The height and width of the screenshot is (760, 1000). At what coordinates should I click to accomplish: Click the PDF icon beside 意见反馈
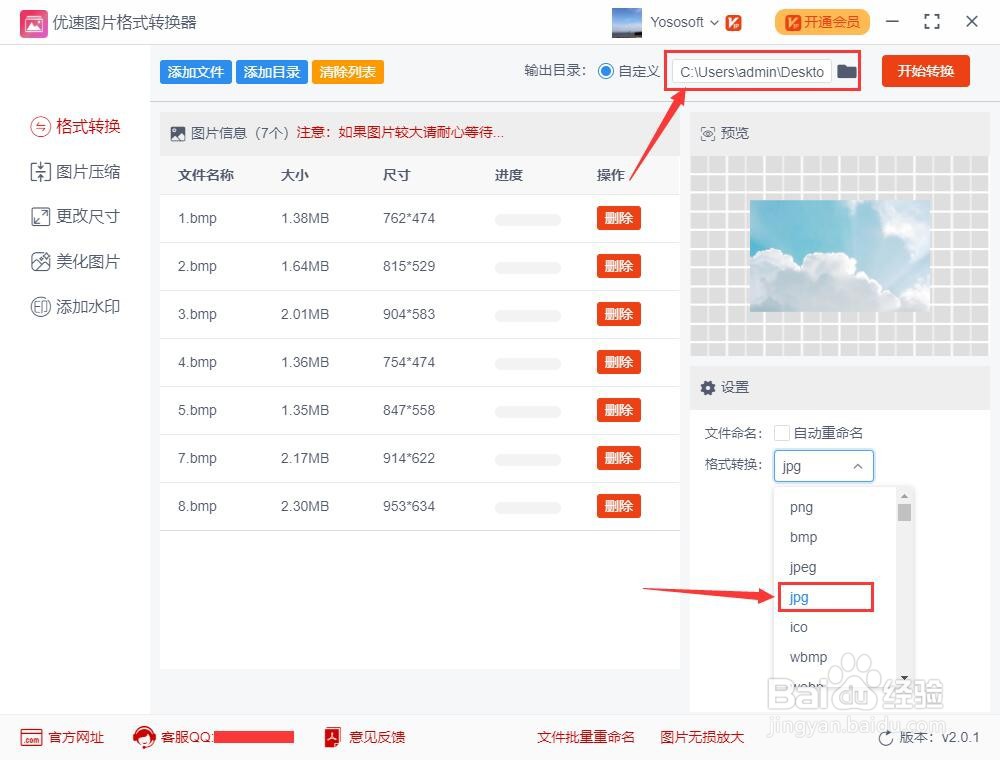(x=332, y=738)
